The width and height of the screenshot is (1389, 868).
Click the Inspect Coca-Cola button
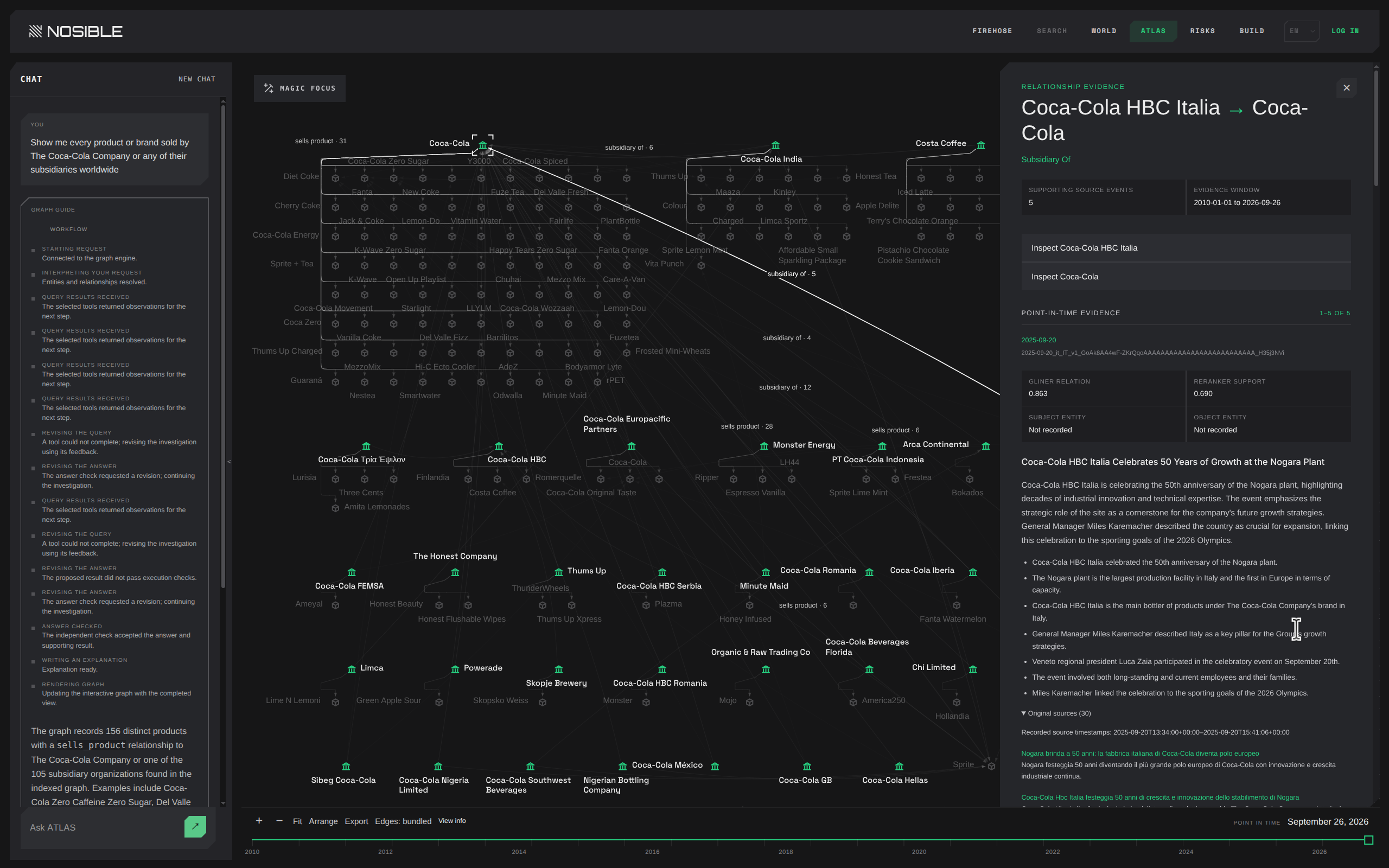click(1186, 277)
